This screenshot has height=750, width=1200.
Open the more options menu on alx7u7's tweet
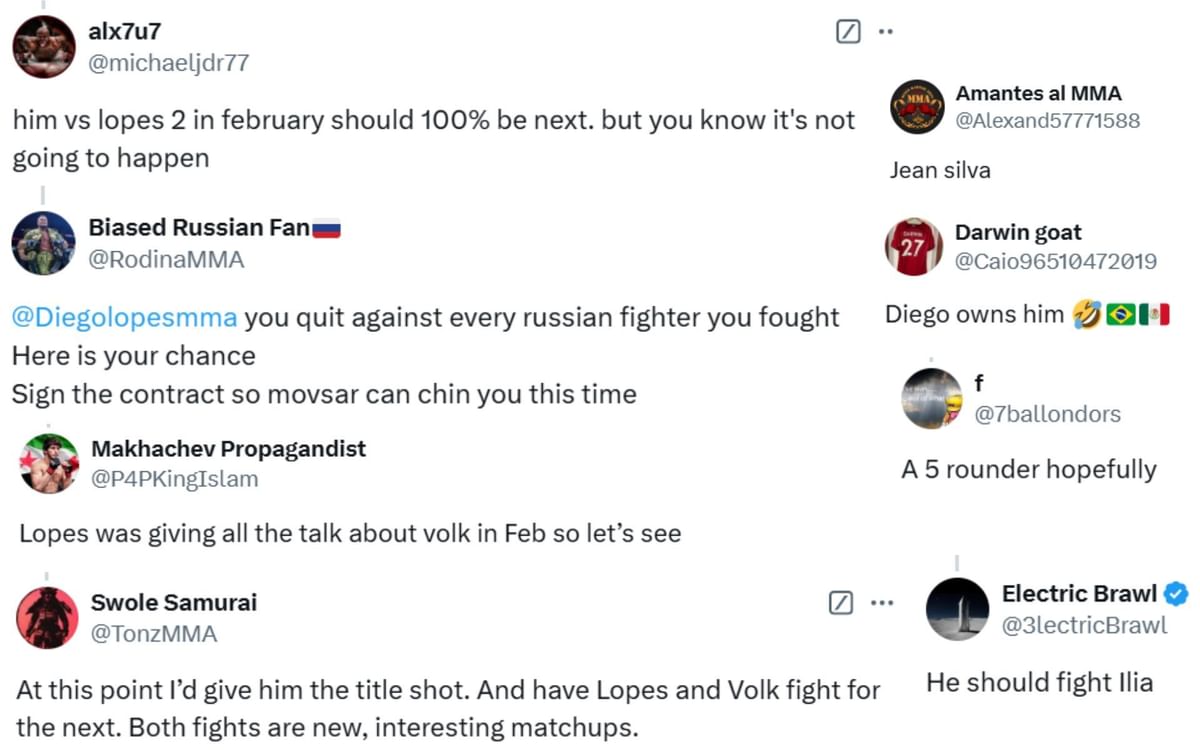point(884,31)
